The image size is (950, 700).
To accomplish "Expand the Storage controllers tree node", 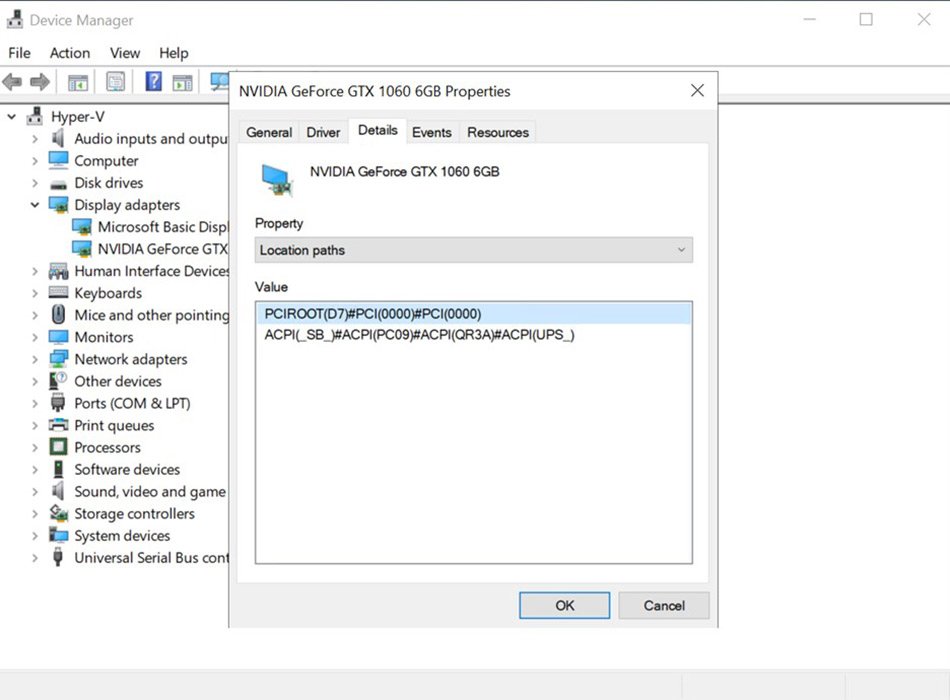I will (35, 513).
